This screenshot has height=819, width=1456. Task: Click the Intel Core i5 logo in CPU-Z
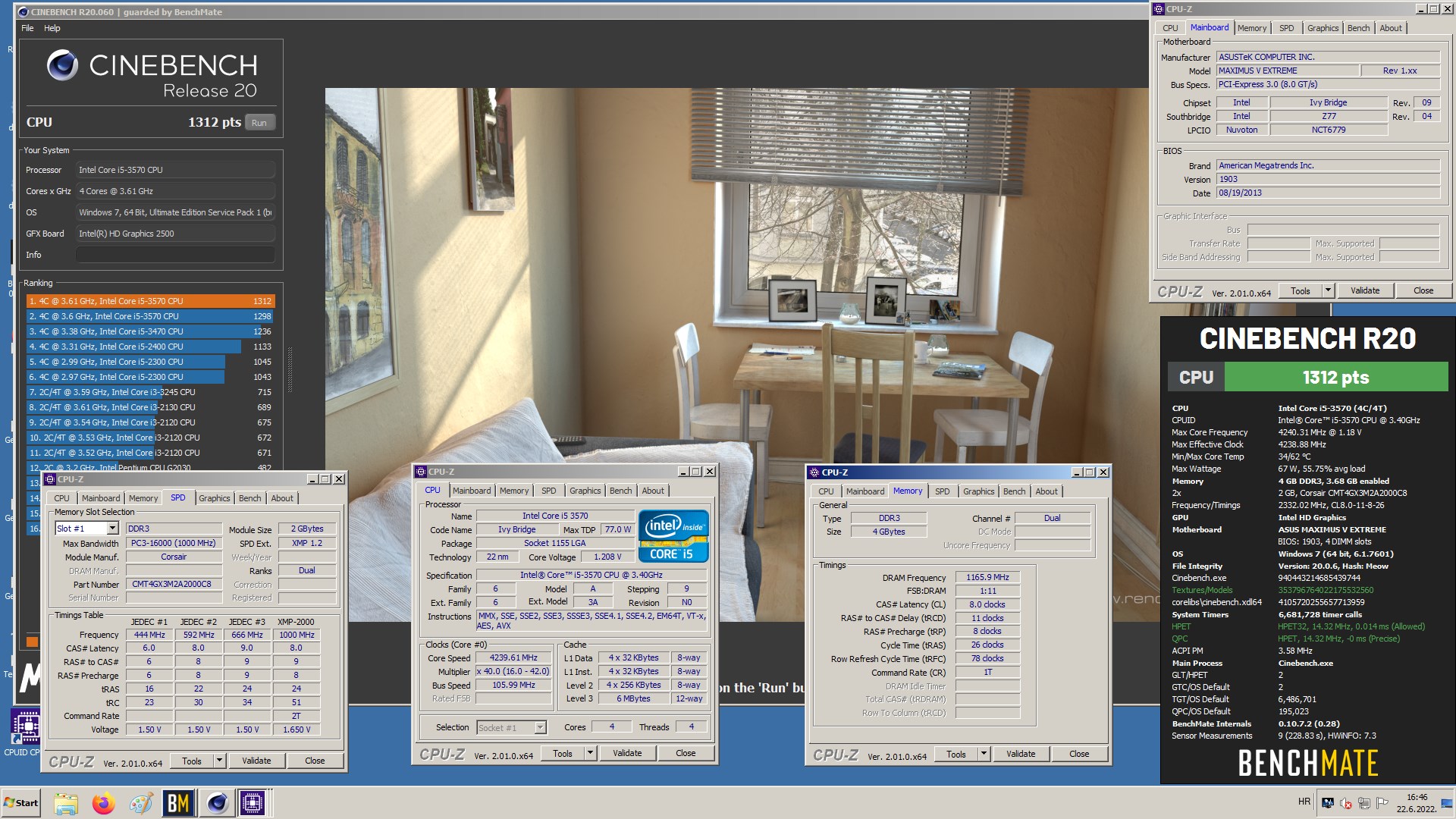click(673, 536)
